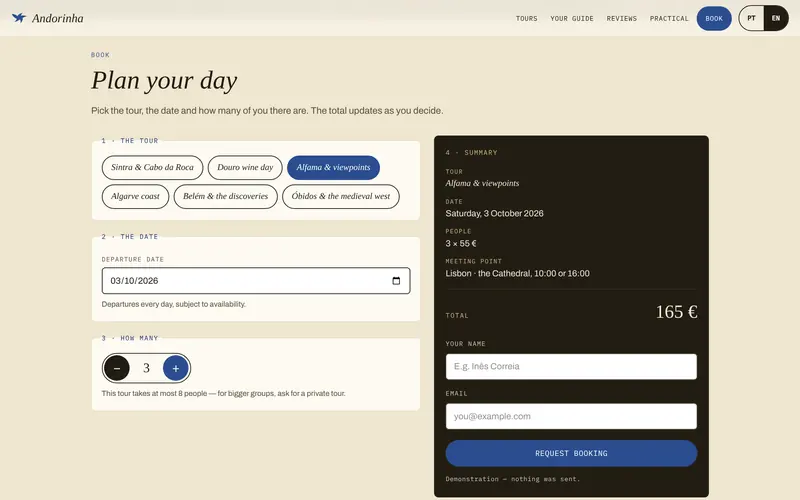Click the Email input field
800x500 pixels.
(x=571, y=416)
